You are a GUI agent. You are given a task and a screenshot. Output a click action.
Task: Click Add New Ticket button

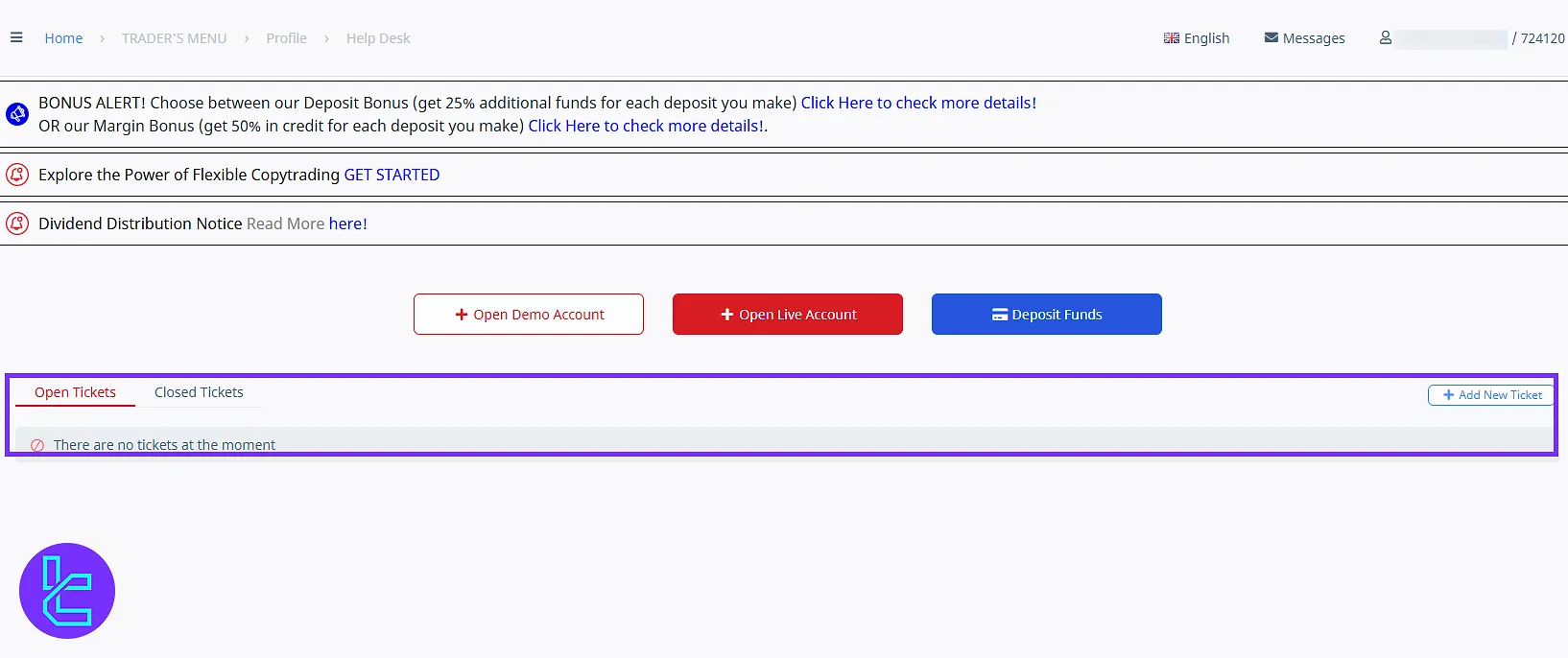tap(1491, 395)
